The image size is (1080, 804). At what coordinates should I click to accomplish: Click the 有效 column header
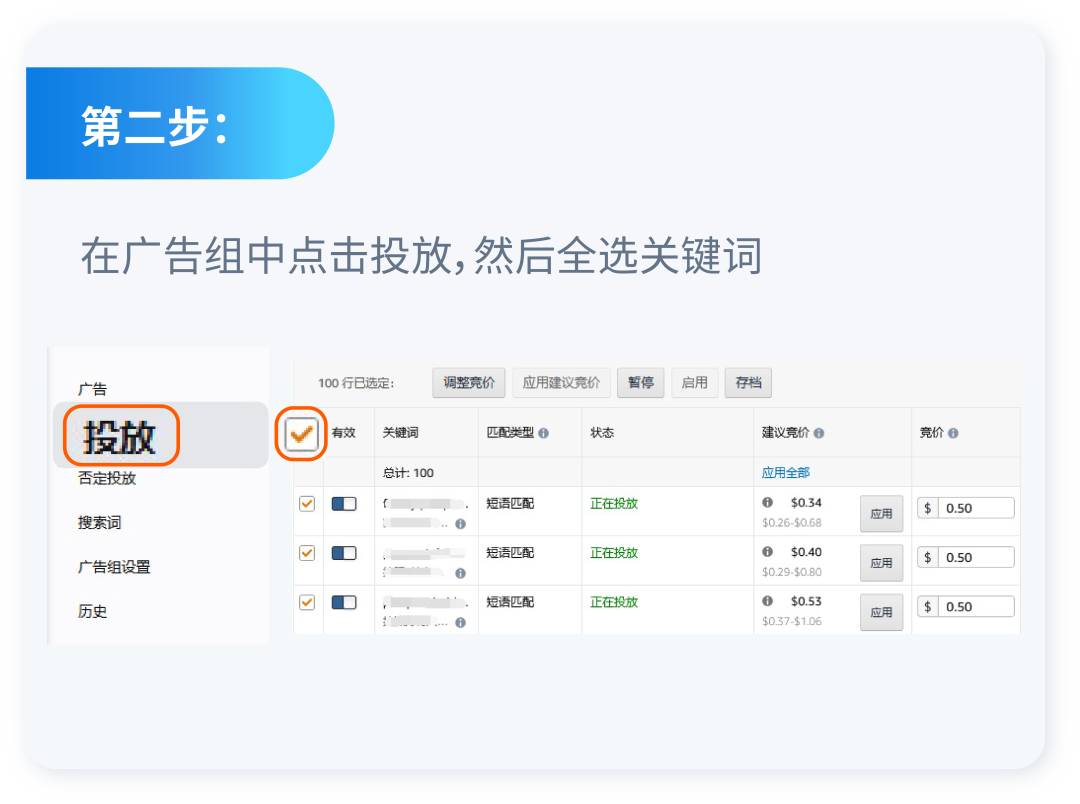tap(343, 433)
